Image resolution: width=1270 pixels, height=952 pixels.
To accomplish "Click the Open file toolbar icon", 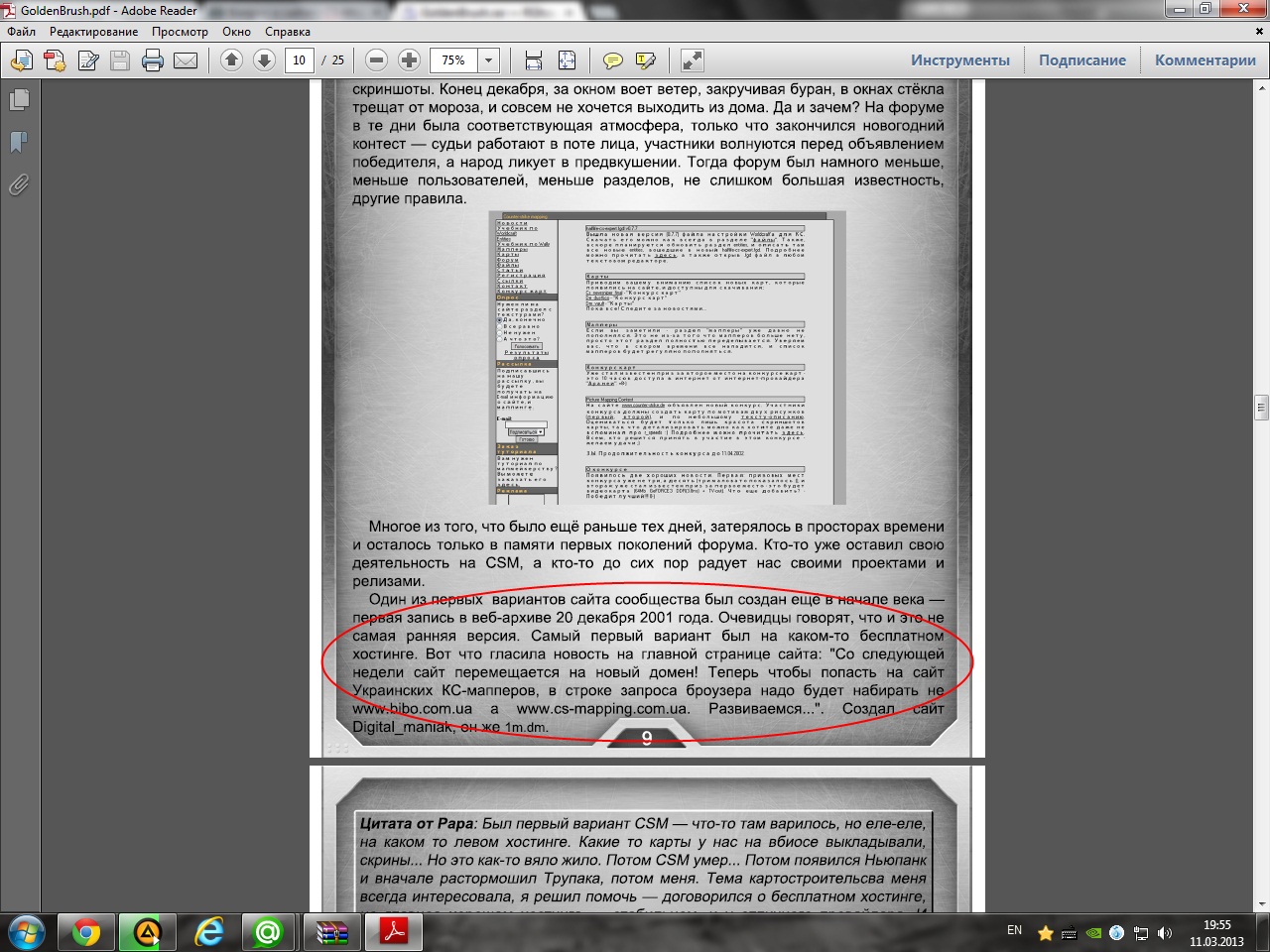I will point(21,60).
